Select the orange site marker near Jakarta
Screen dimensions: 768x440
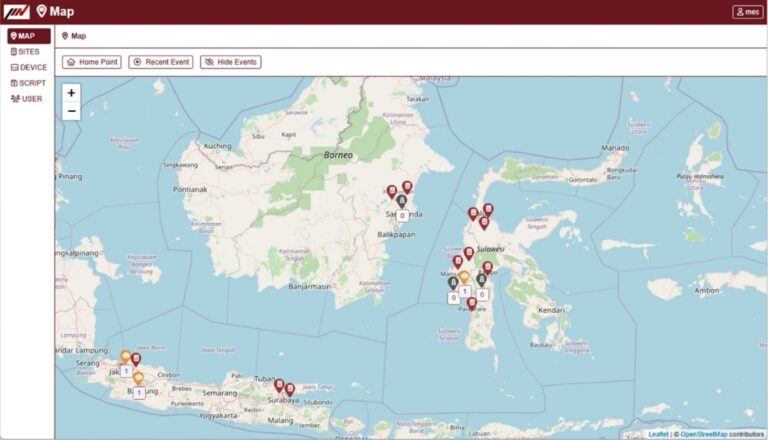pos(125,356)
